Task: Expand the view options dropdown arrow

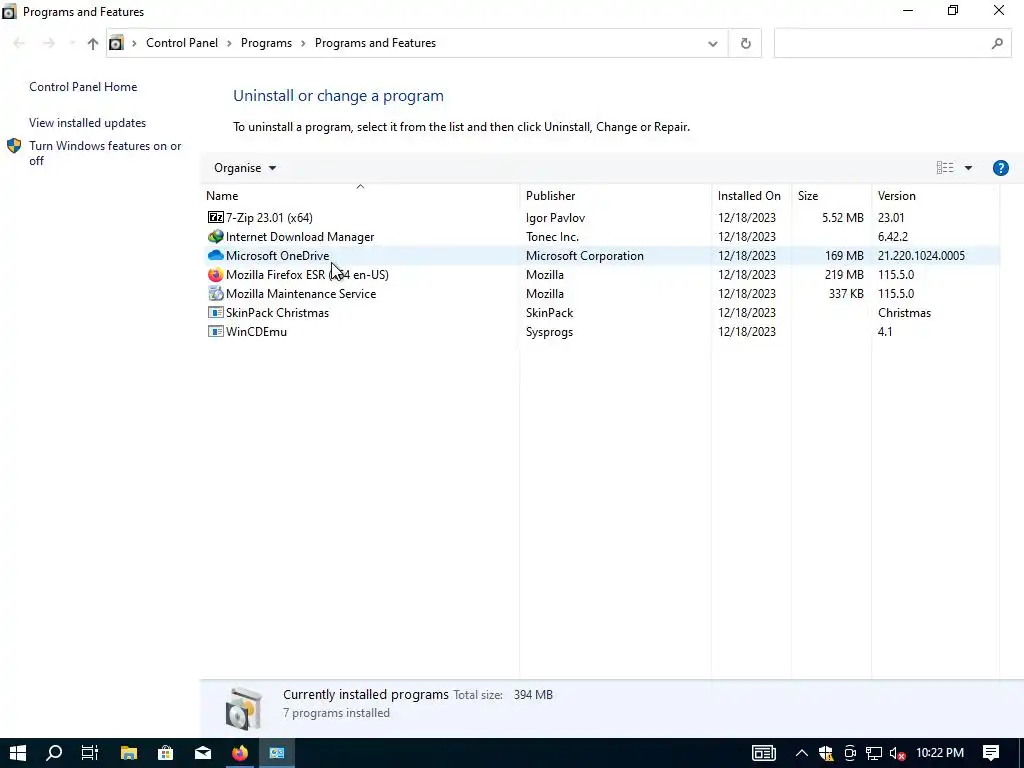Action: [x=968, y=168]
